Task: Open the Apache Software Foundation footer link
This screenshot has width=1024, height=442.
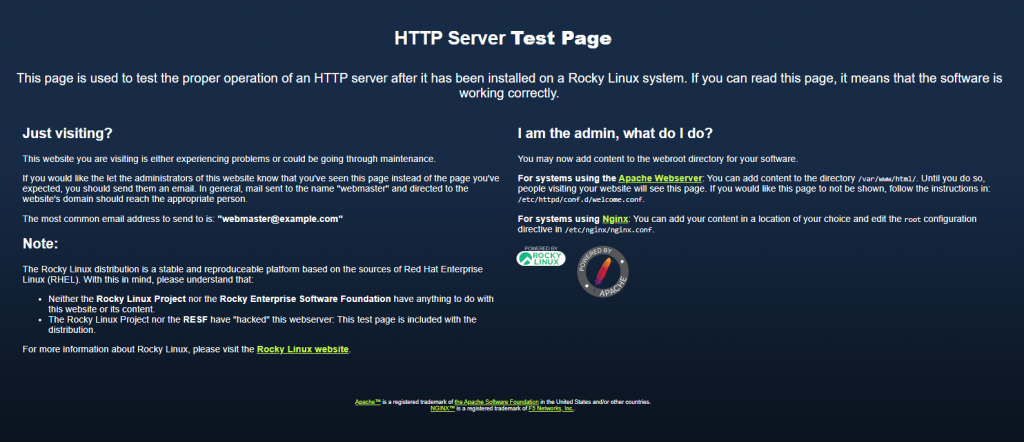Action: tap(496, 402)
